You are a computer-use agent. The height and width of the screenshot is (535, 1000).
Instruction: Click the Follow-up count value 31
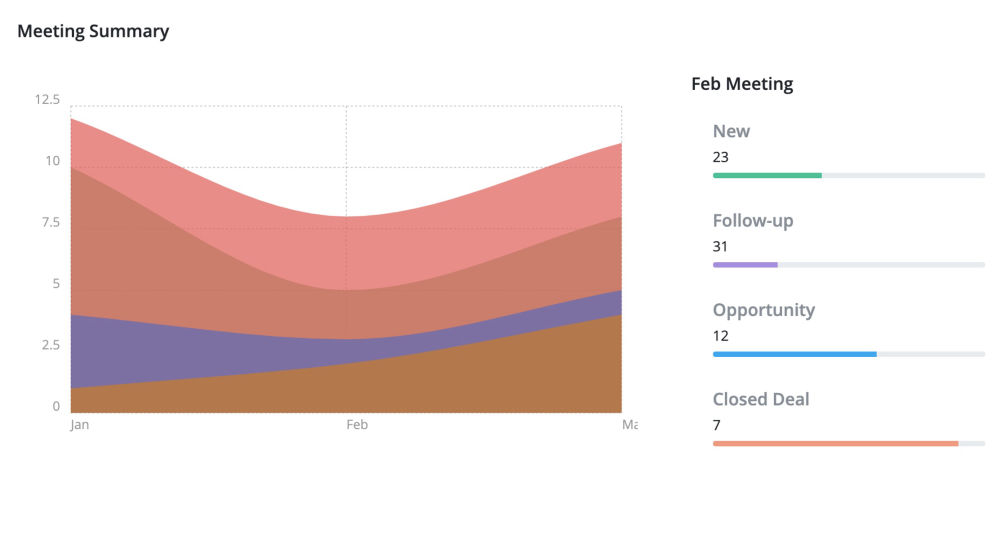click(721, 246)
